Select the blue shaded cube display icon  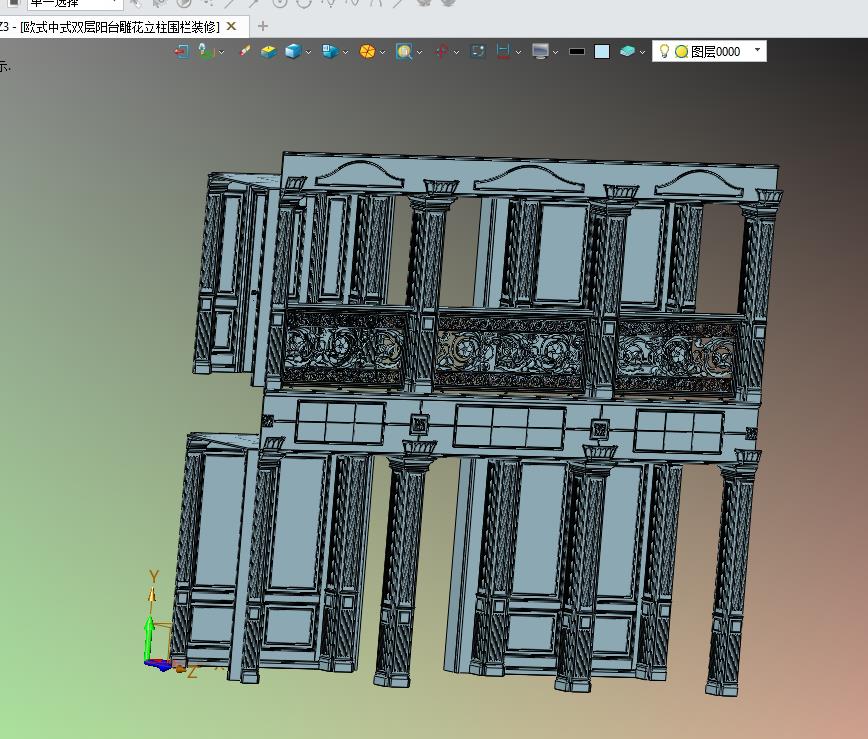[x=292, y=51]
